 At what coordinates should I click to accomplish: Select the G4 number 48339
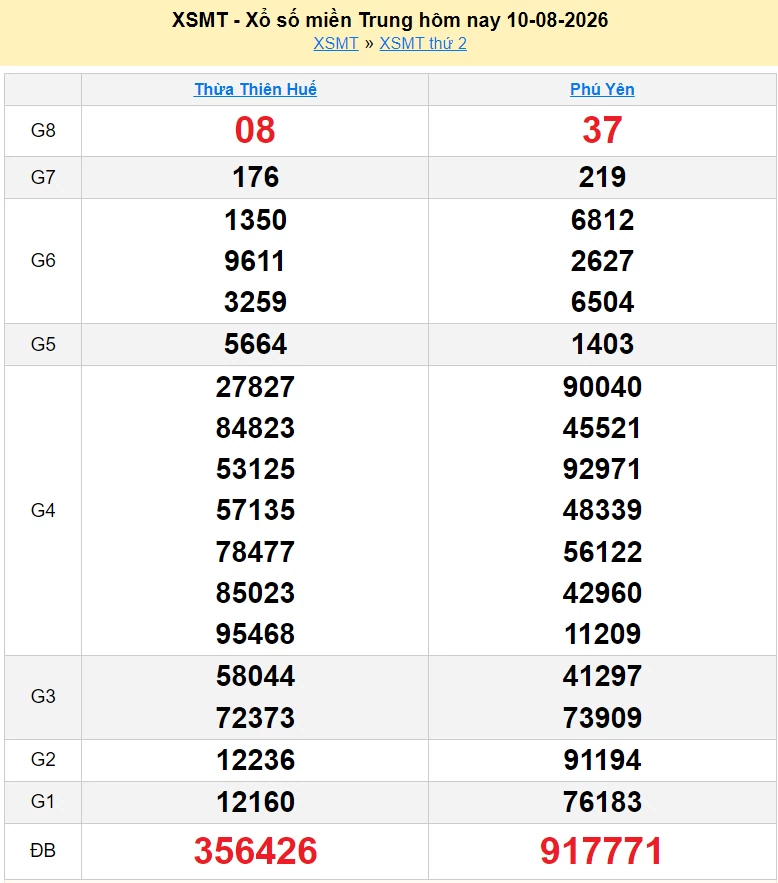[602, 510]
